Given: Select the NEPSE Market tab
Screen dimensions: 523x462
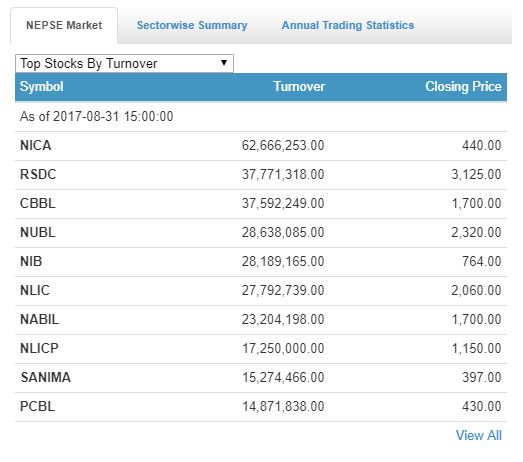Looking at the screenshot, I should point(64,25).
